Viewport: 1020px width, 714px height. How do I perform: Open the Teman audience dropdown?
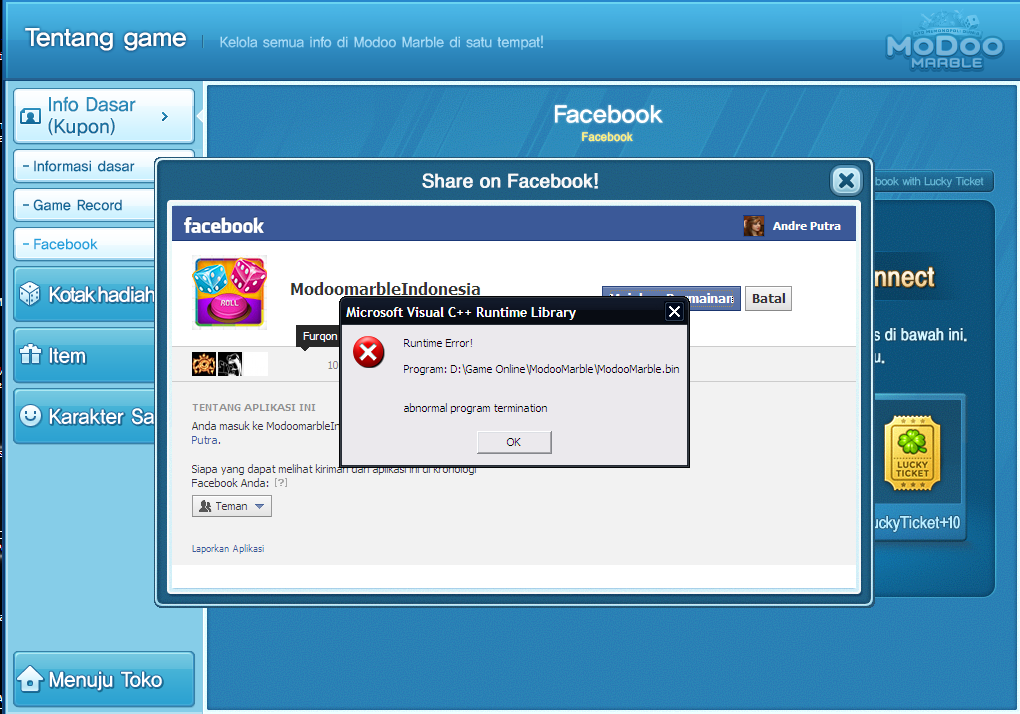232,506
